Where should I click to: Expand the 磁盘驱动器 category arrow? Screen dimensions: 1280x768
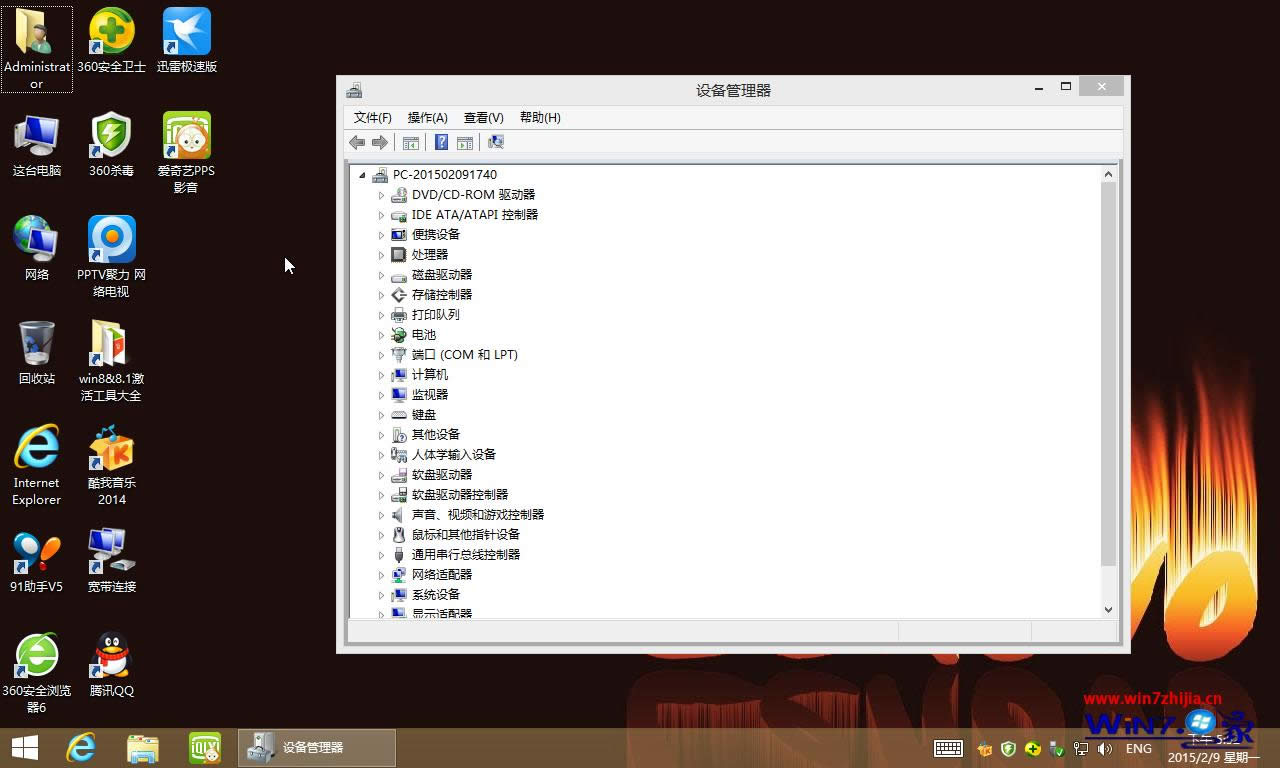(382, 274)
